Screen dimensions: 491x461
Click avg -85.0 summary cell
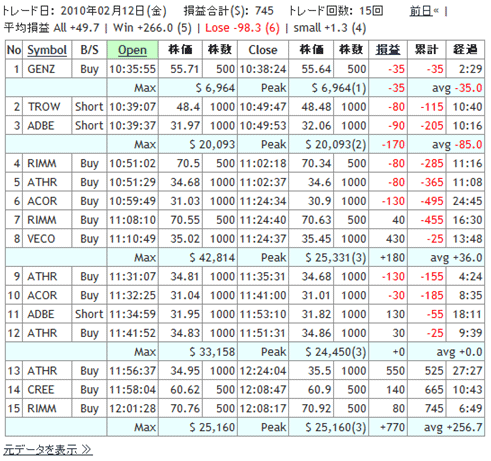457,144
